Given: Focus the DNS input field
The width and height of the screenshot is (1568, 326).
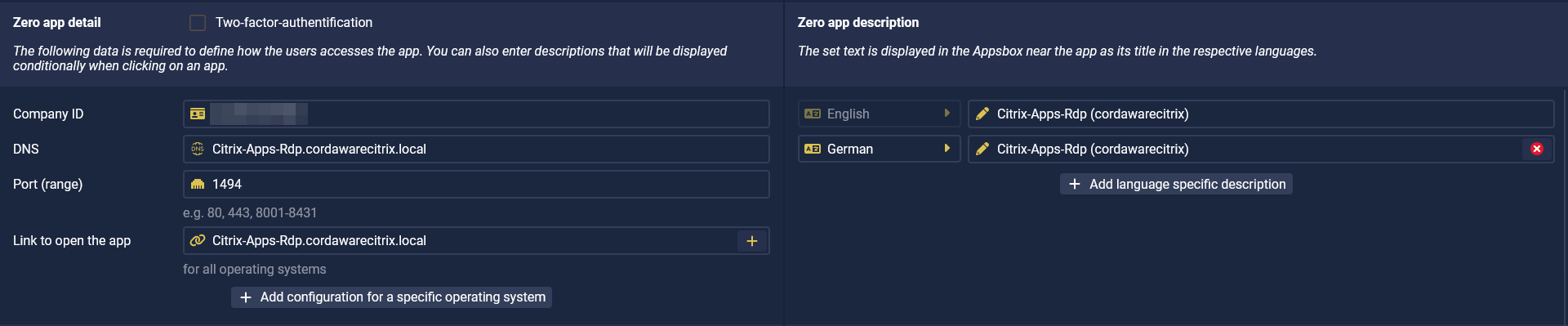Looking at the screenshot, I should click(x=476, y=149).
